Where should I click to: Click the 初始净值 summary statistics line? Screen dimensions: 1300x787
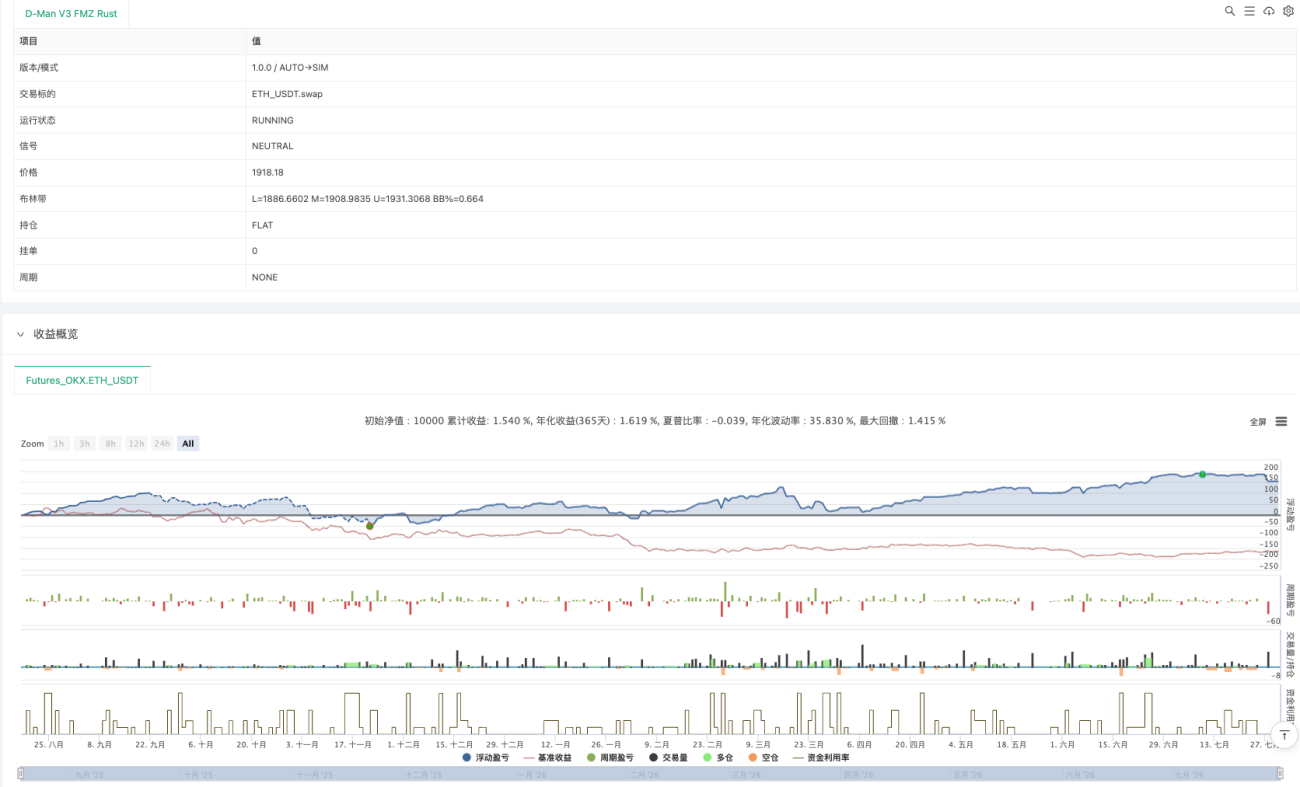coord(655,421)
